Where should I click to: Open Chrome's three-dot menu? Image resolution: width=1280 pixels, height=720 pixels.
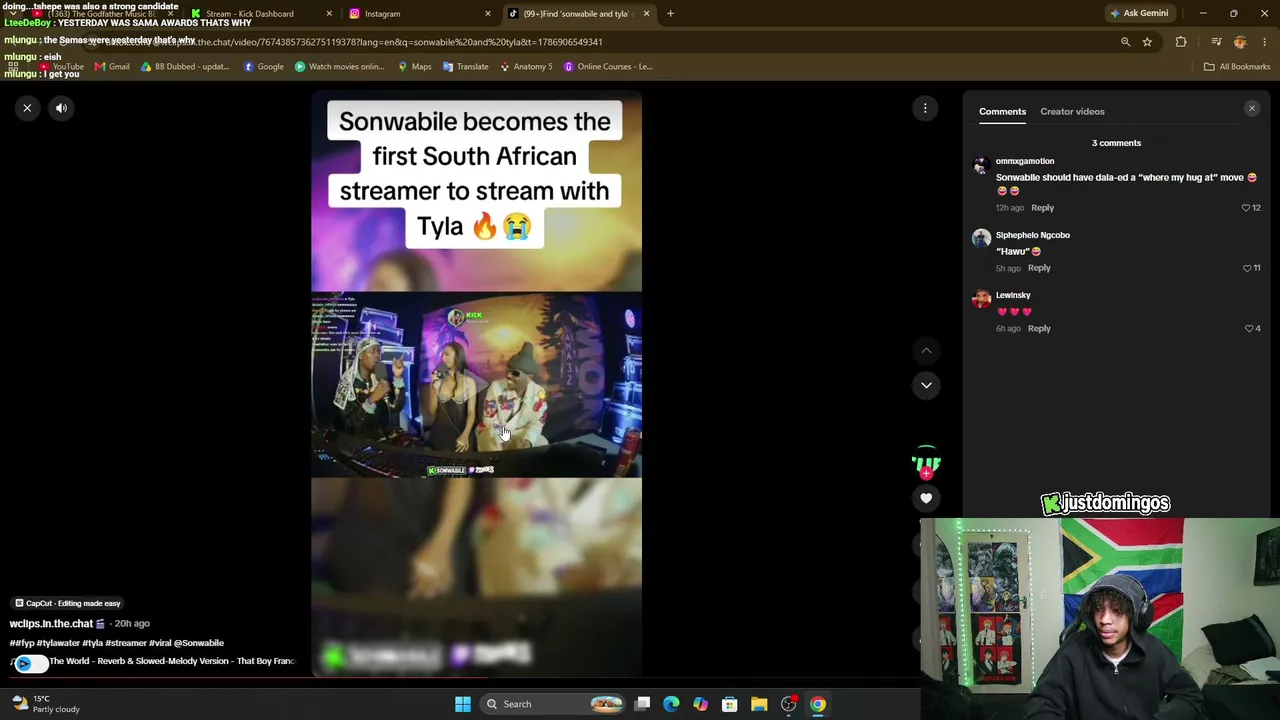[1265, 42]
